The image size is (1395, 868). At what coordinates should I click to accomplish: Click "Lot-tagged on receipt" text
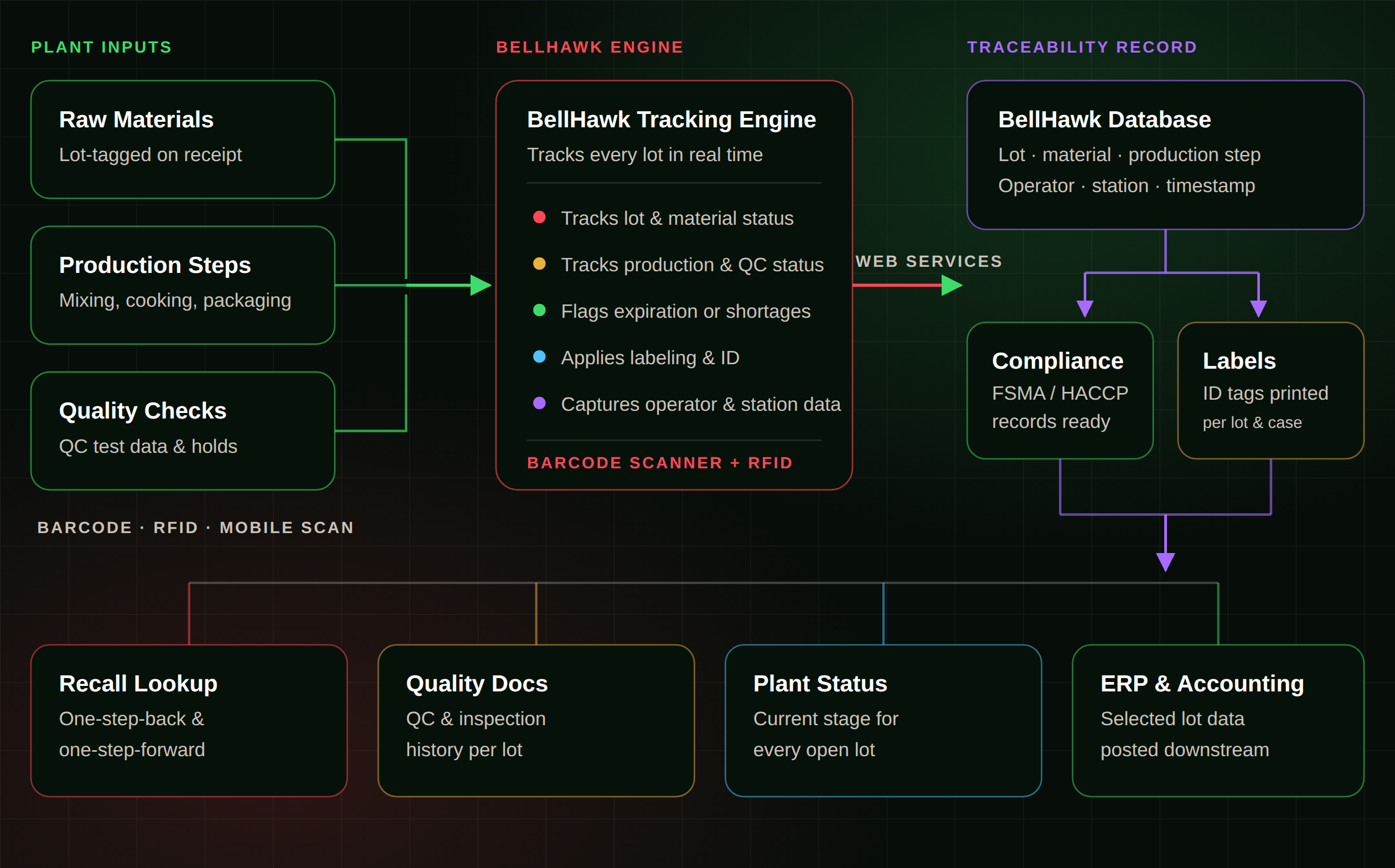[151, 155]
